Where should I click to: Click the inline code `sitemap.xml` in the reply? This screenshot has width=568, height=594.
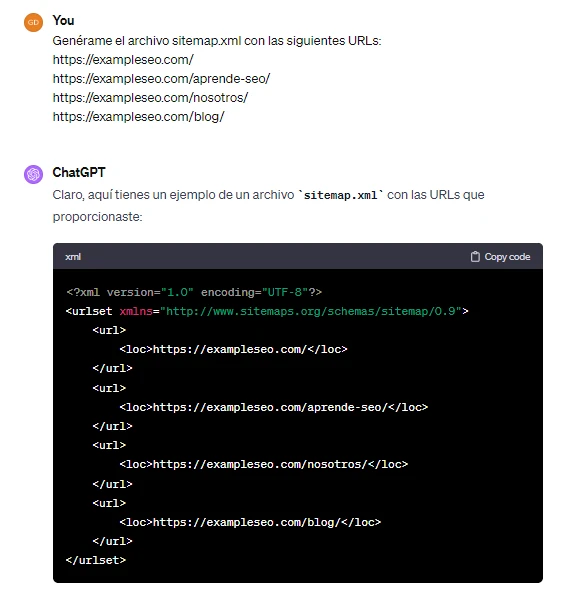coord(341,195)
